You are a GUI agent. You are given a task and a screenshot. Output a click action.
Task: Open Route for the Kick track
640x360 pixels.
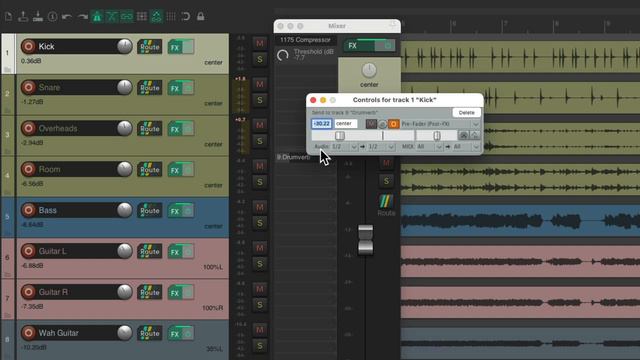pos(149,47)
